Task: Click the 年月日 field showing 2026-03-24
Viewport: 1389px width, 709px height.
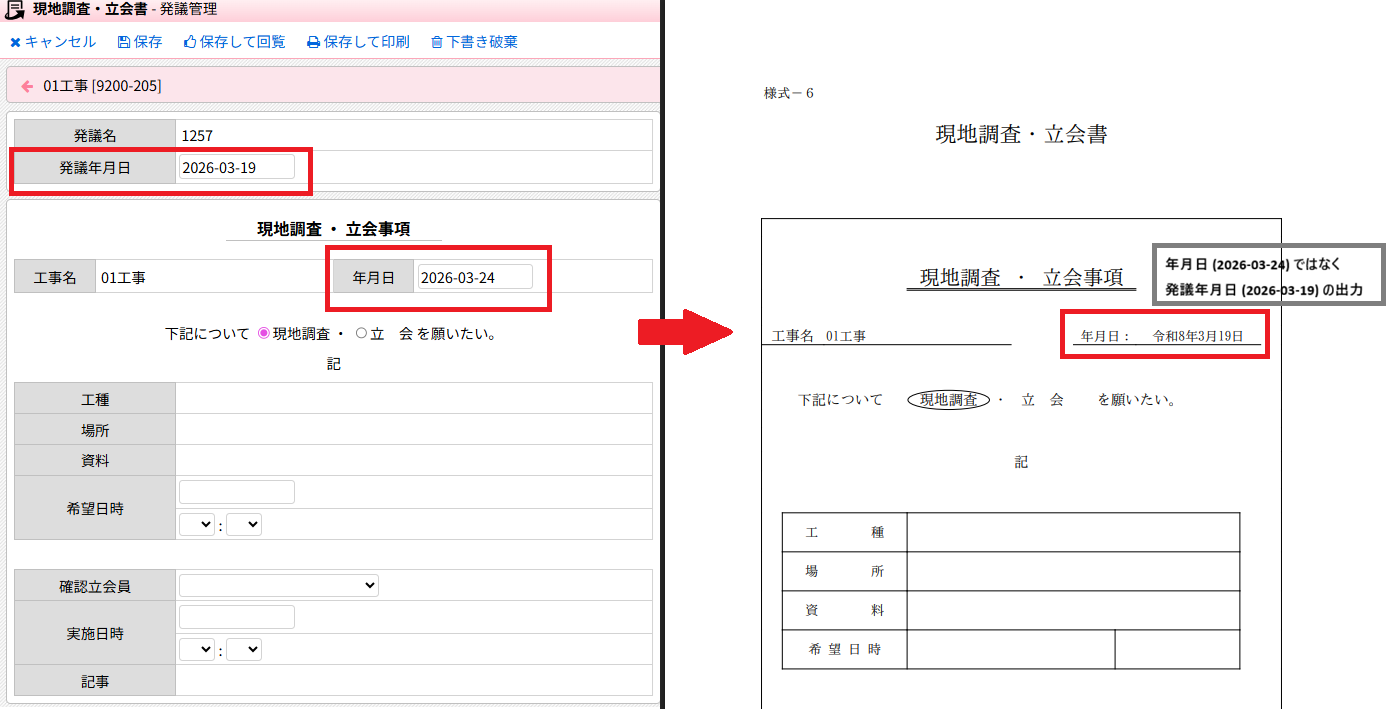Action: [x=474, y=277]
